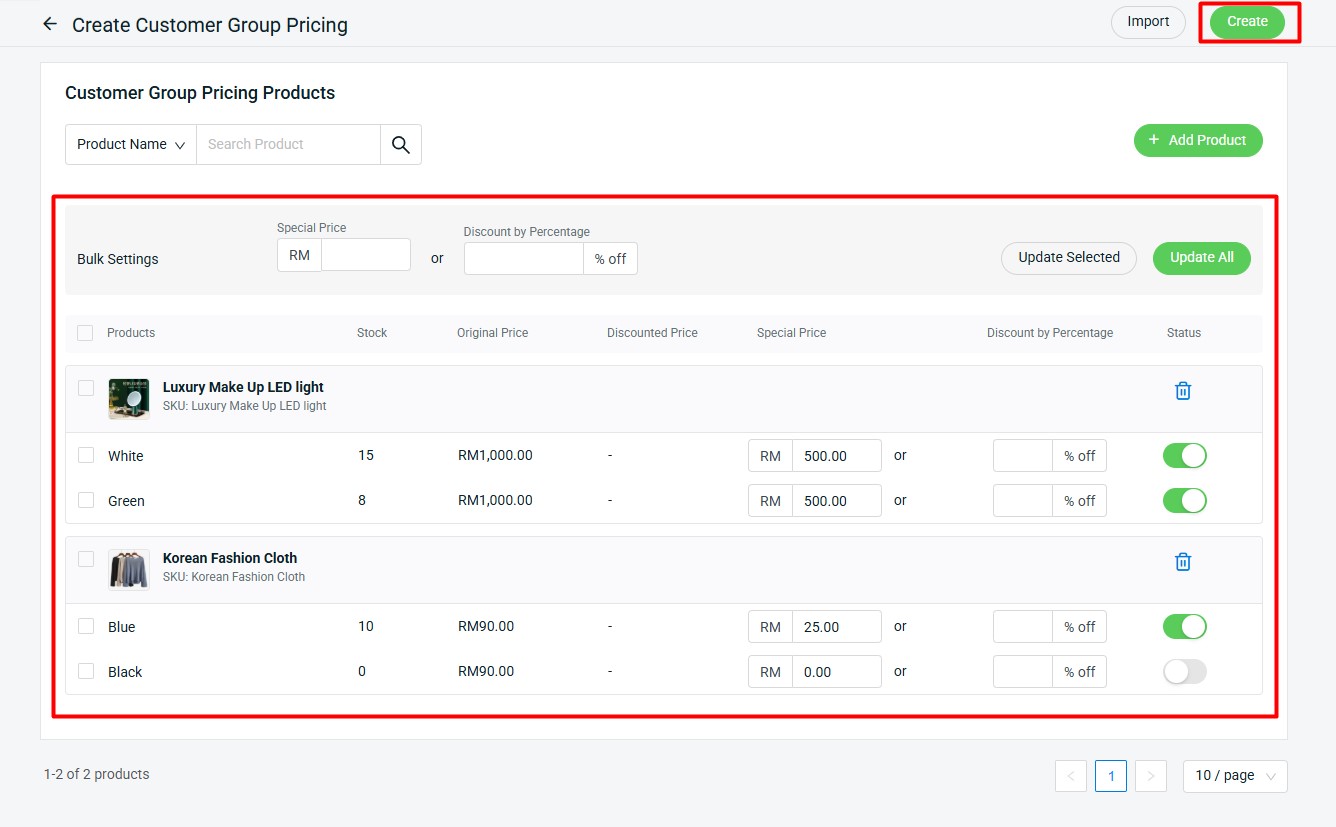
Task: Click the back arrow to exit Create Customer Group Pricing
Action: pyautogui.click(x=49, y=23)
